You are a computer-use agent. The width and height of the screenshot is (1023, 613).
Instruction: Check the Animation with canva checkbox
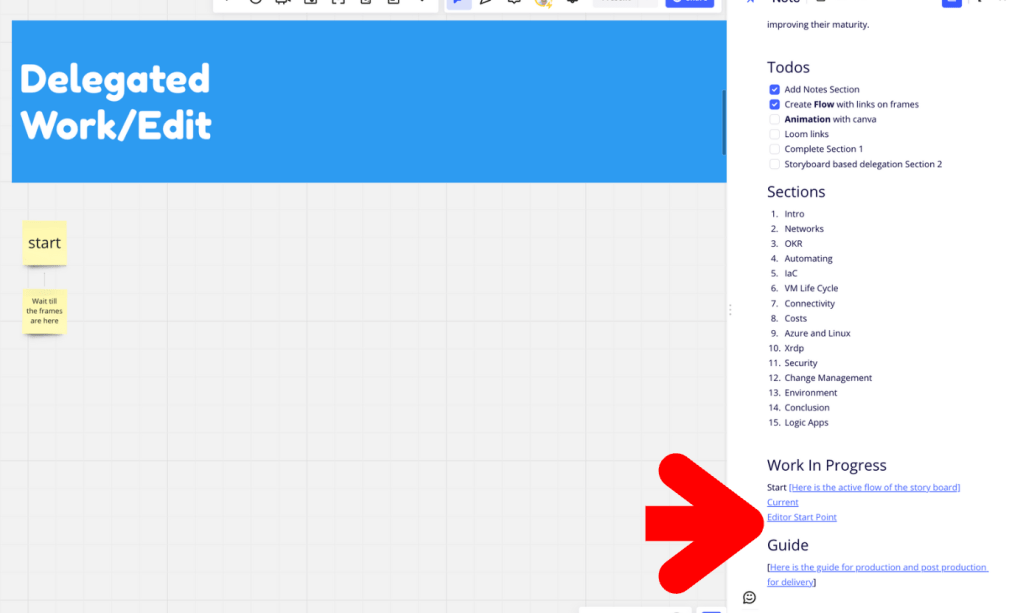pyautogui.click(x=774, y=119)
